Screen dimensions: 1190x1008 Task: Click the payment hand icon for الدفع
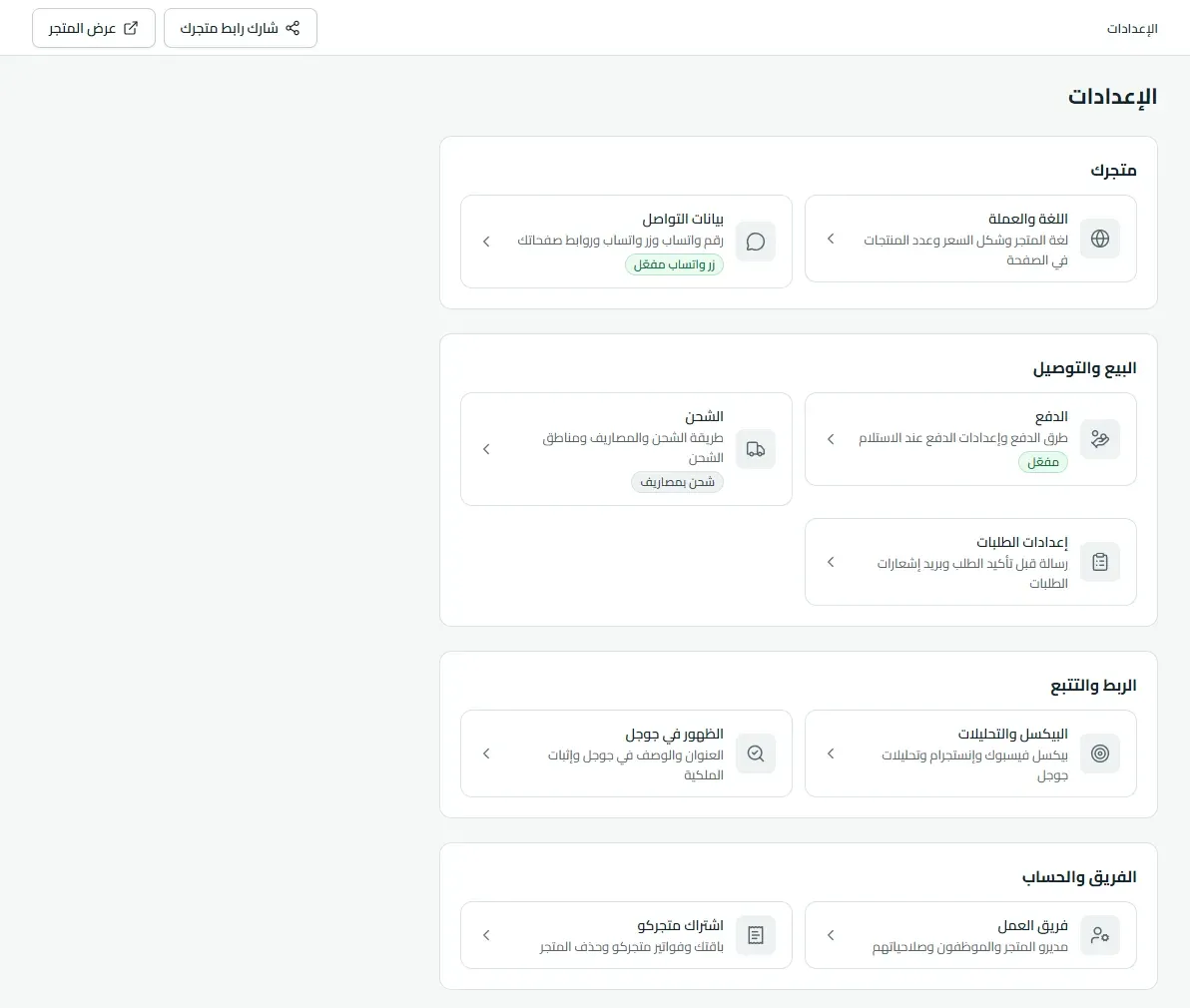(x=1100, y=438)
